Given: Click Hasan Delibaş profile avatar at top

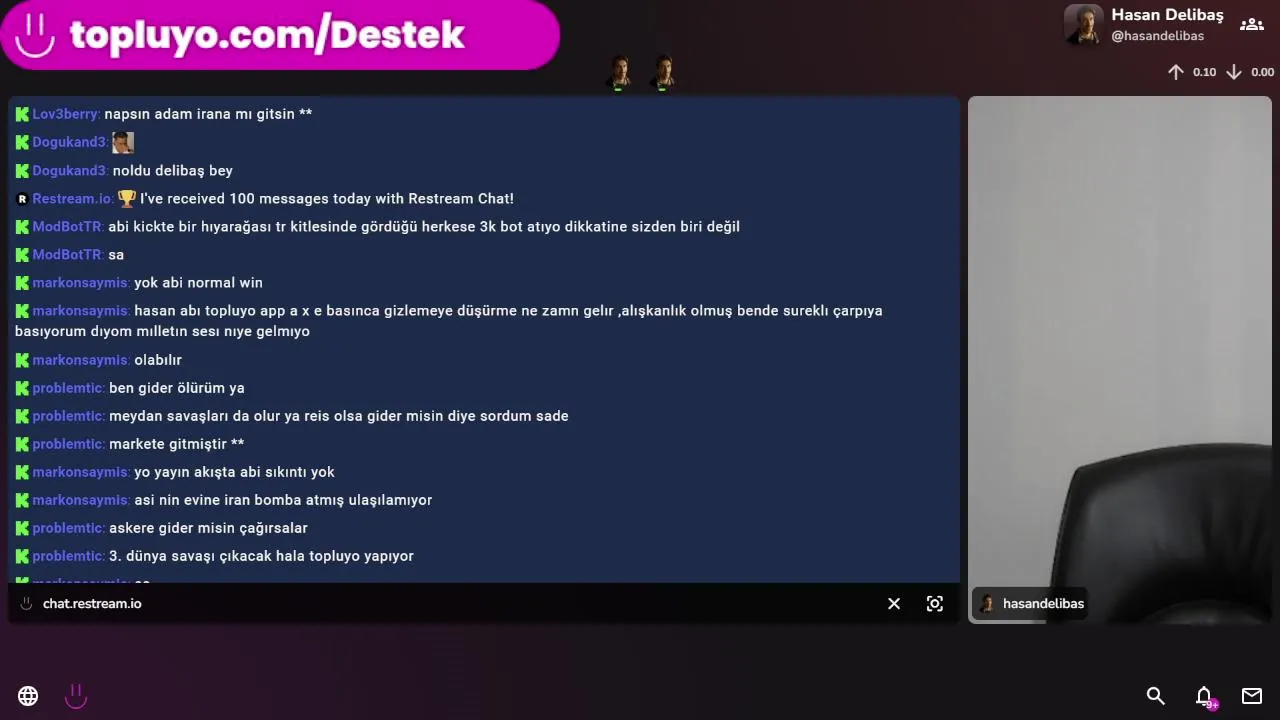Looking at the screenshot, I should (x=1083, y=25).
